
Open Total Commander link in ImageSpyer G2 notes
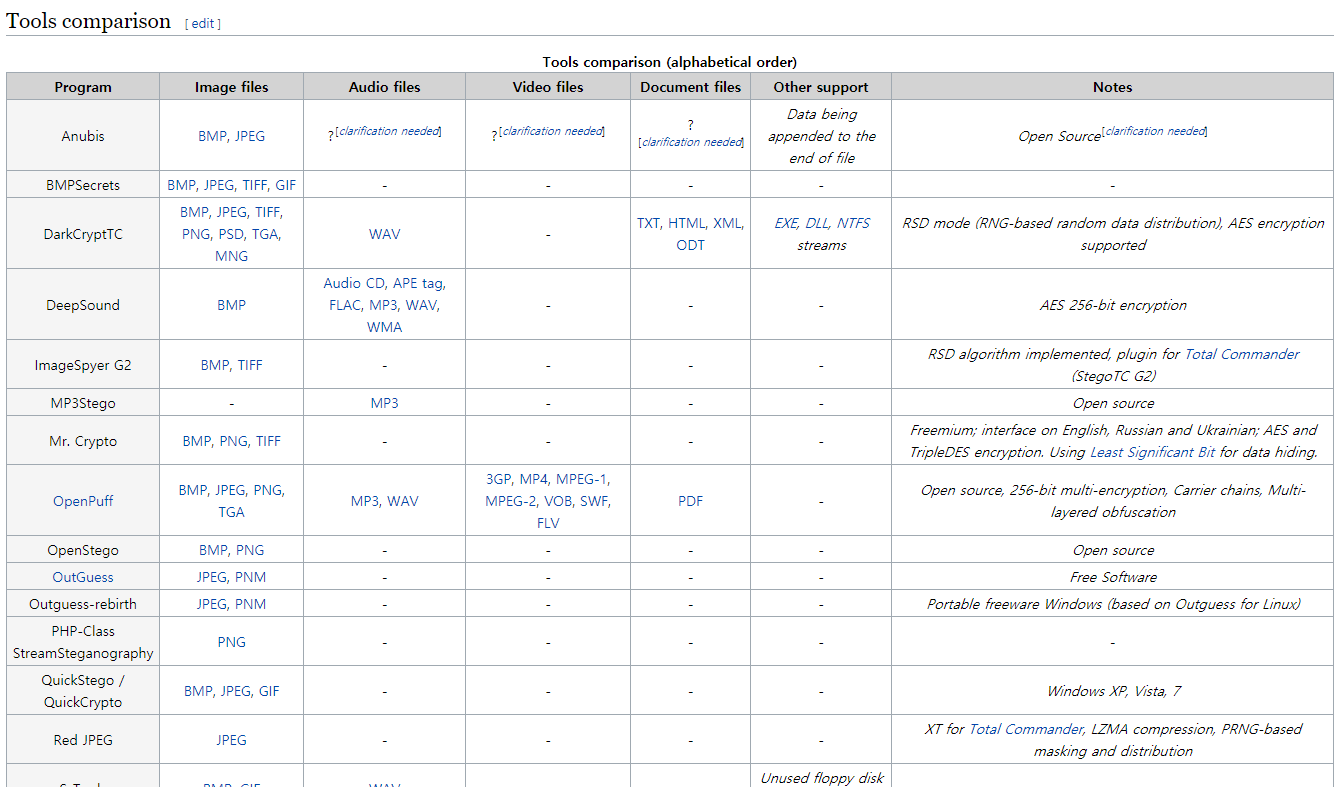click(x=1242, y=354)
